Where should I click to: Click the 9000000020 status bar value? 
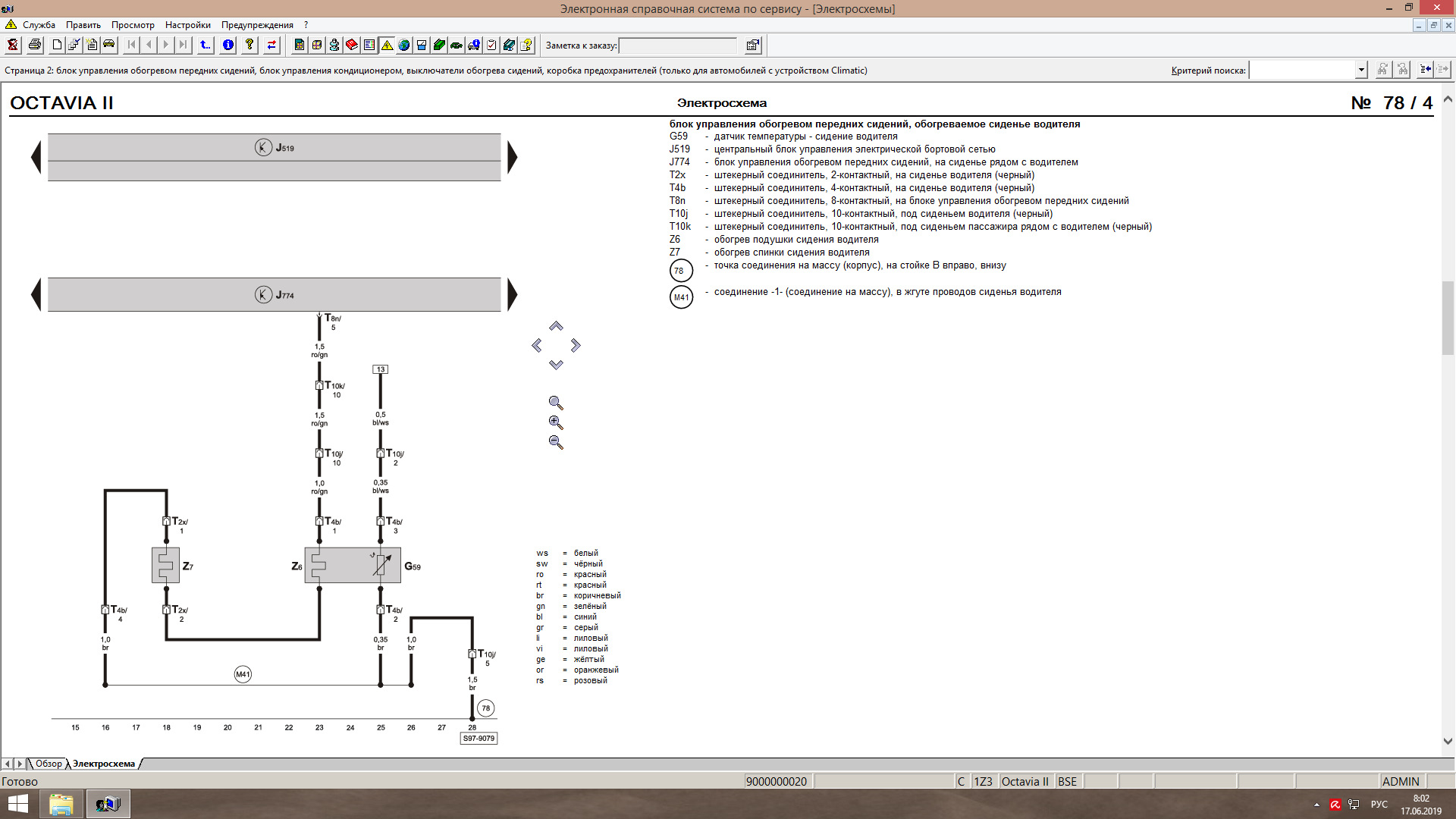coord(777,781)
